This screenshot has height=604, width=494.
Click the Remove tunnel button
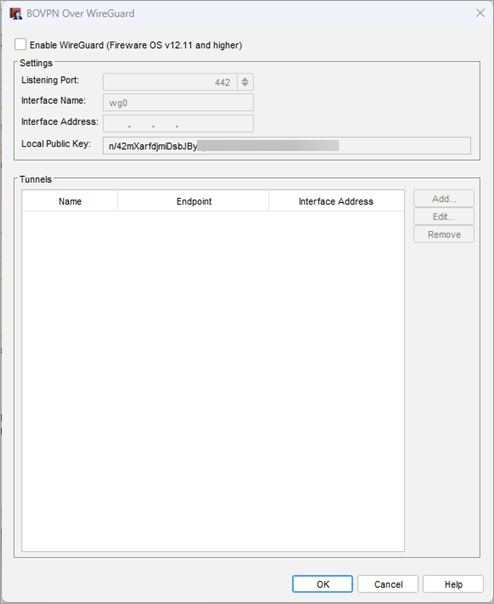(444, 234)
